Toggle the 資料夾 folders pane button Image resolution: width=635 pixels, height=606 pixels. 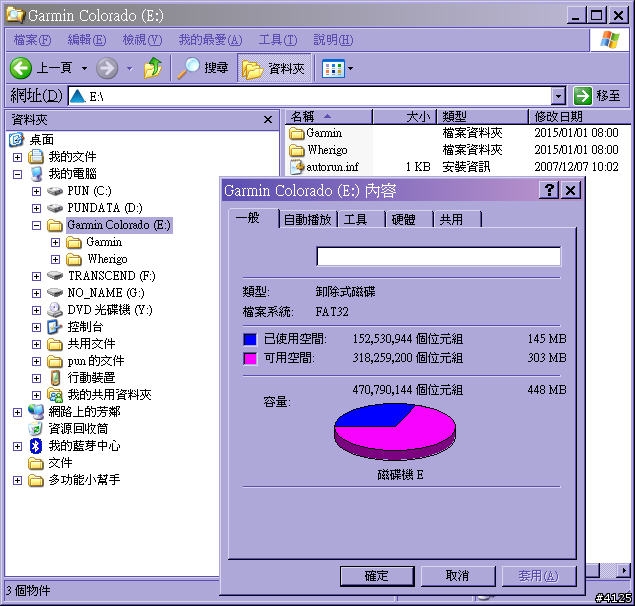click(x=274, y=68)
